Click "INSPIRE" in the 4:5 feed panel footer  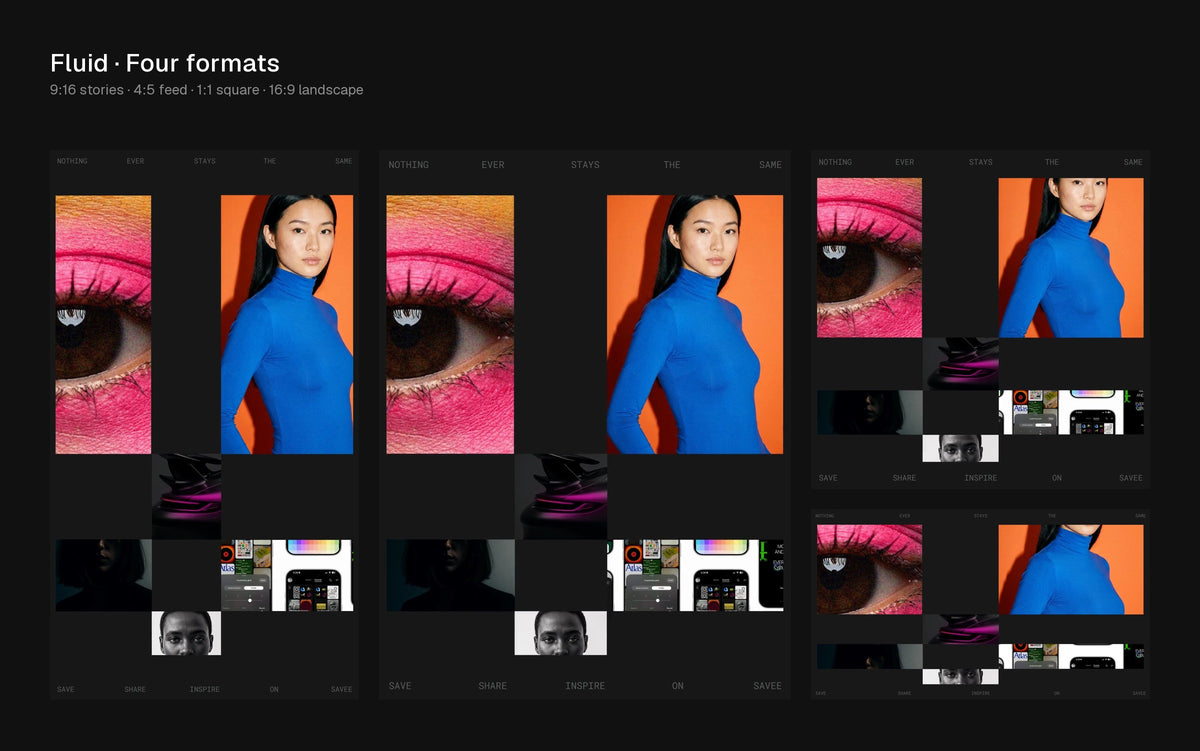(x=585, y=686)
